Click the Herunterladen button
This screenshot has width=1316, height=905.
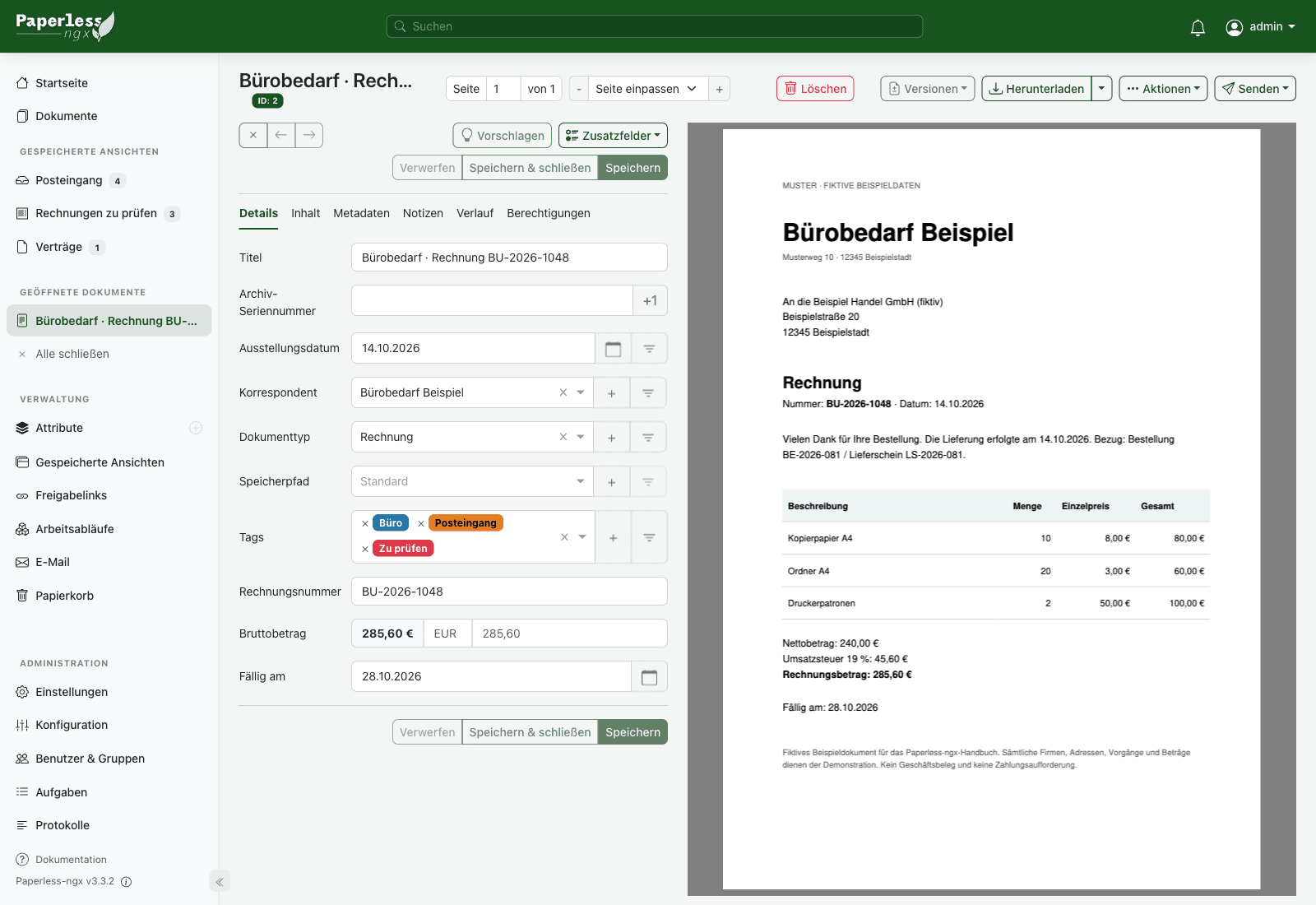1036,89
